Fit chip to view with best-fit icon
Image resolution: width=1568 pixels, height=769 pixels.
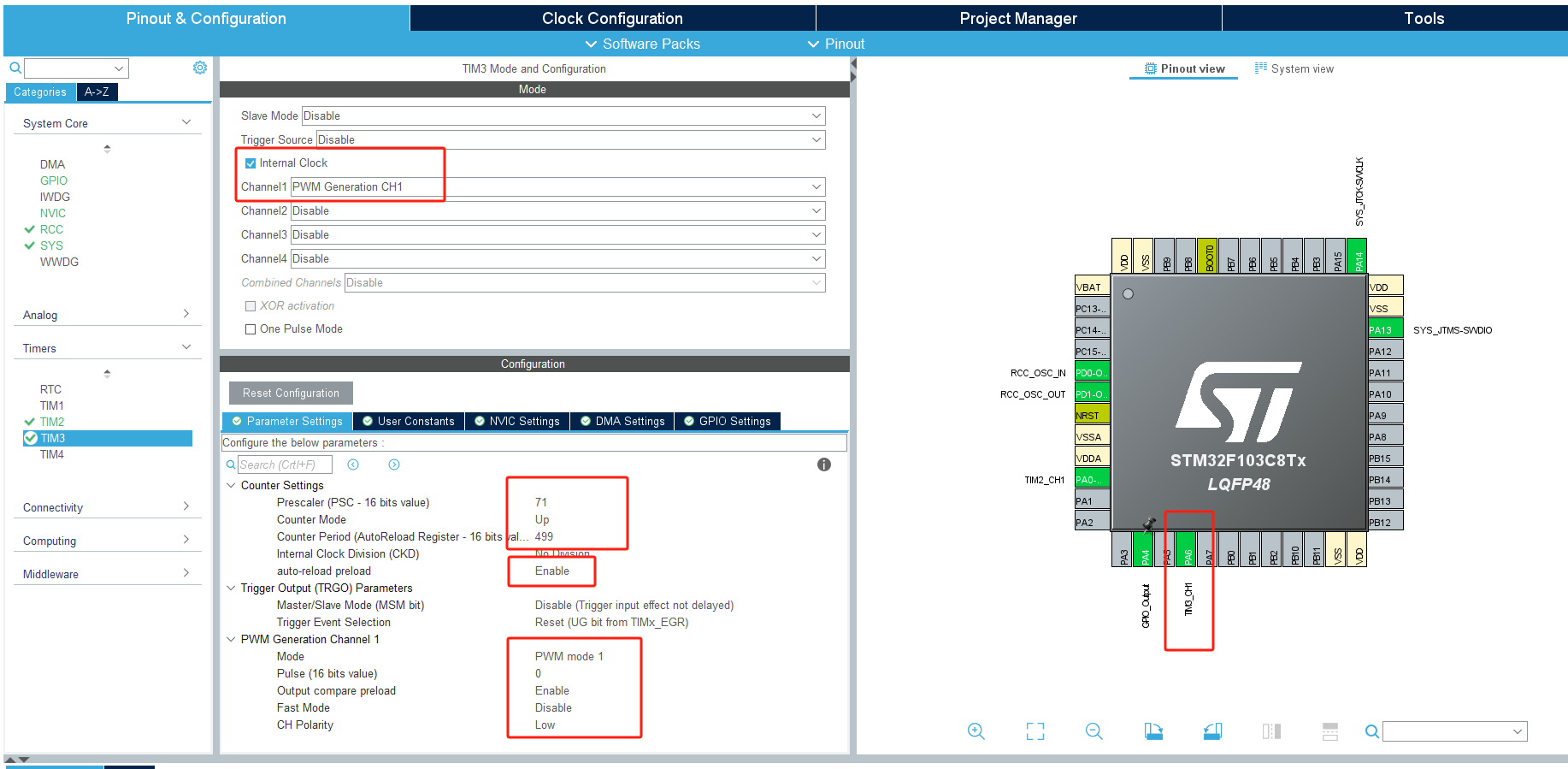pos(1035,731)
